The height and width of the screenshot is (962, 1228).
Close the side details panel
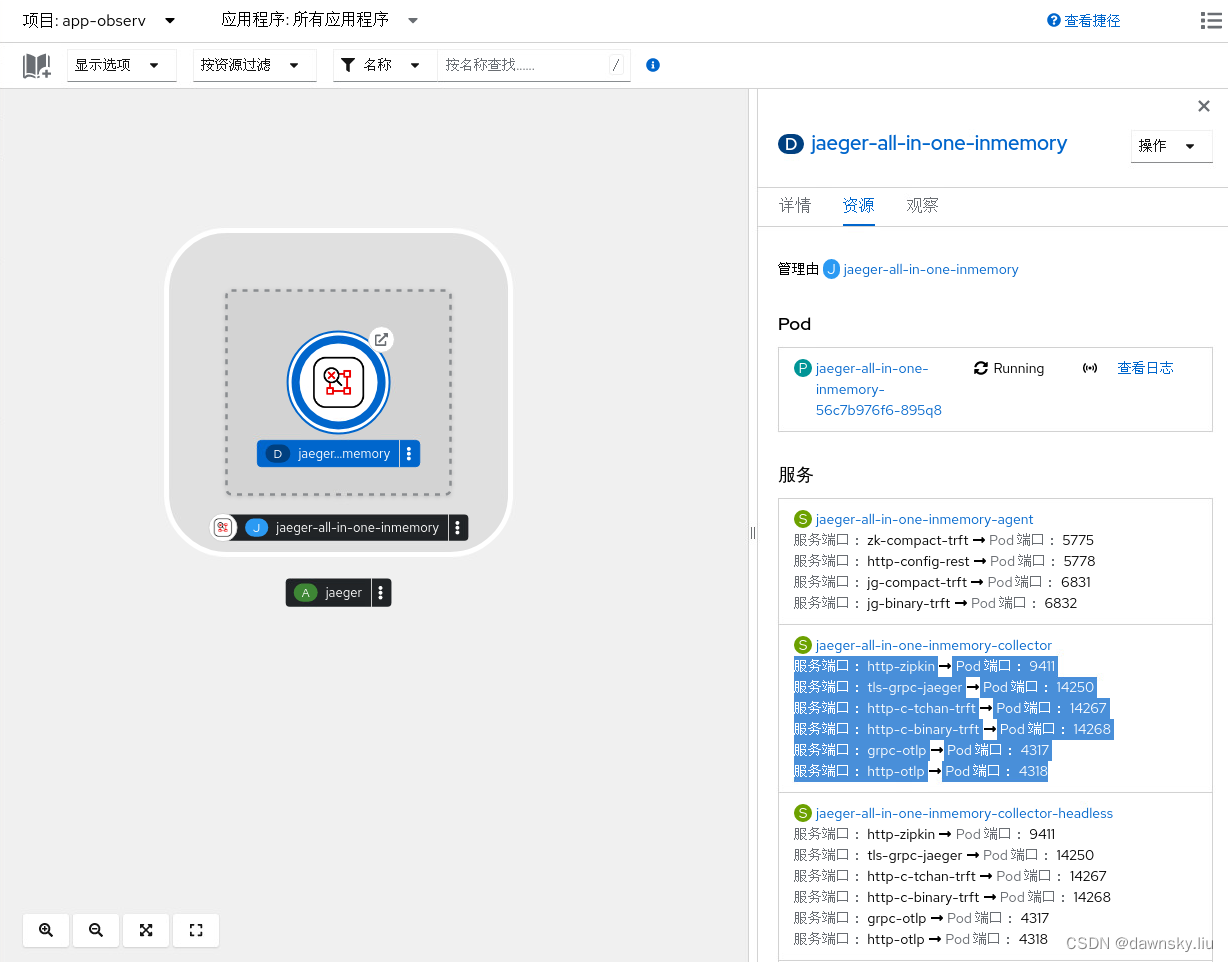(1204, 106)
